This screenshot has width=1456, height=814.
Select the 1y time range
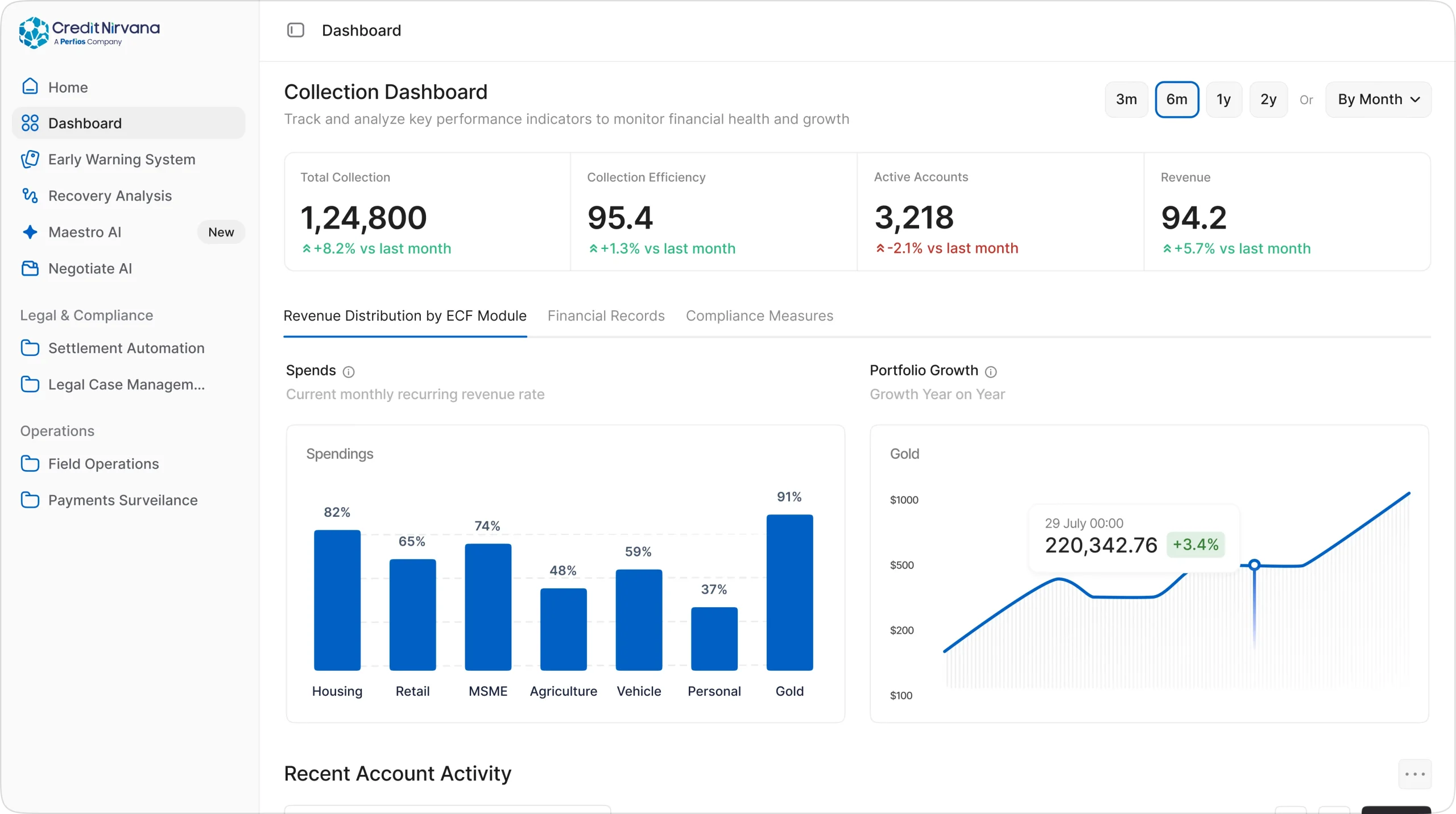click(1224, 99)
